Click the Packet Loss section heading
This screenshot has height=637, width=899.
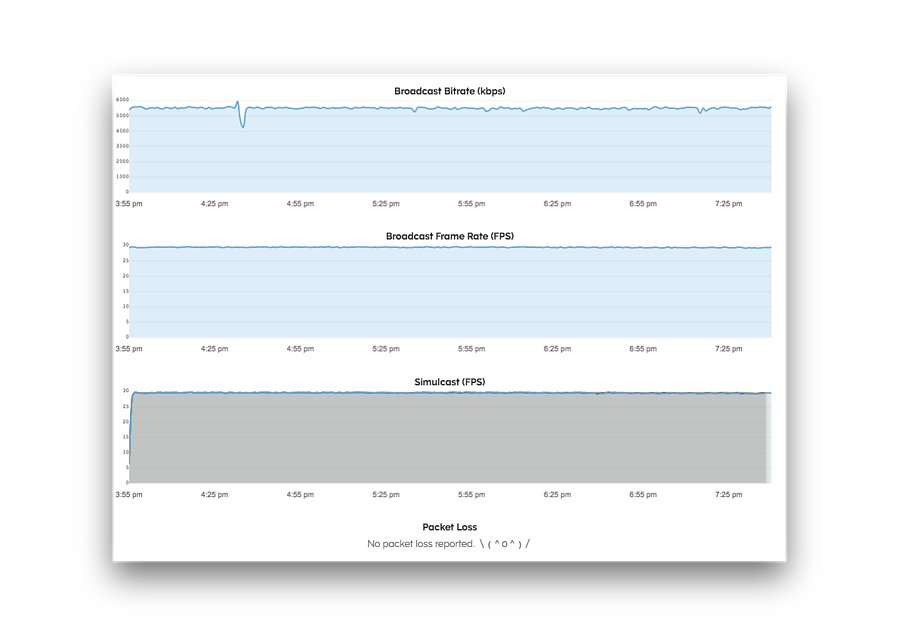pyautogui.click(x=449, y=527)
